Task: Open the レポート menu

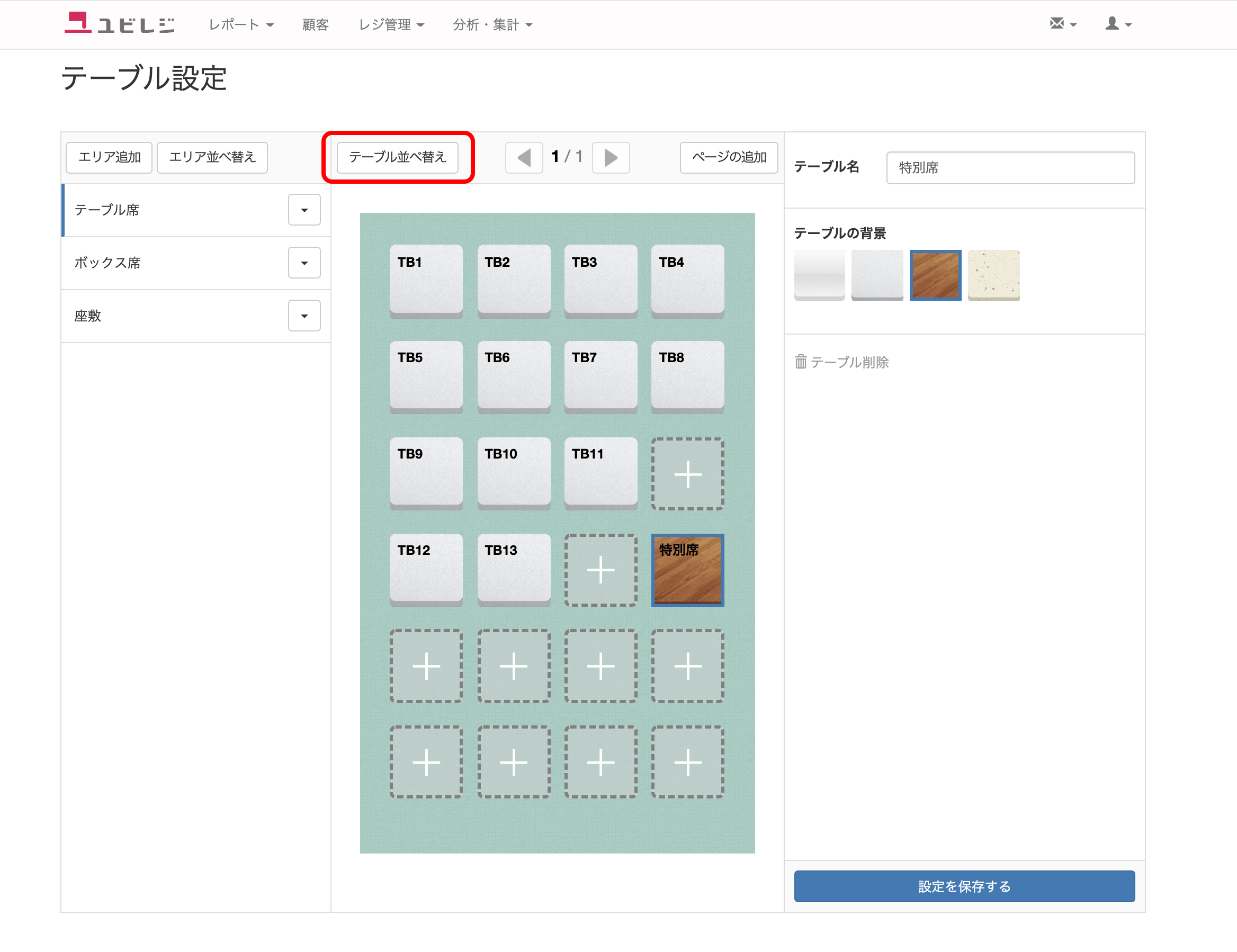Action: [241, 24]
